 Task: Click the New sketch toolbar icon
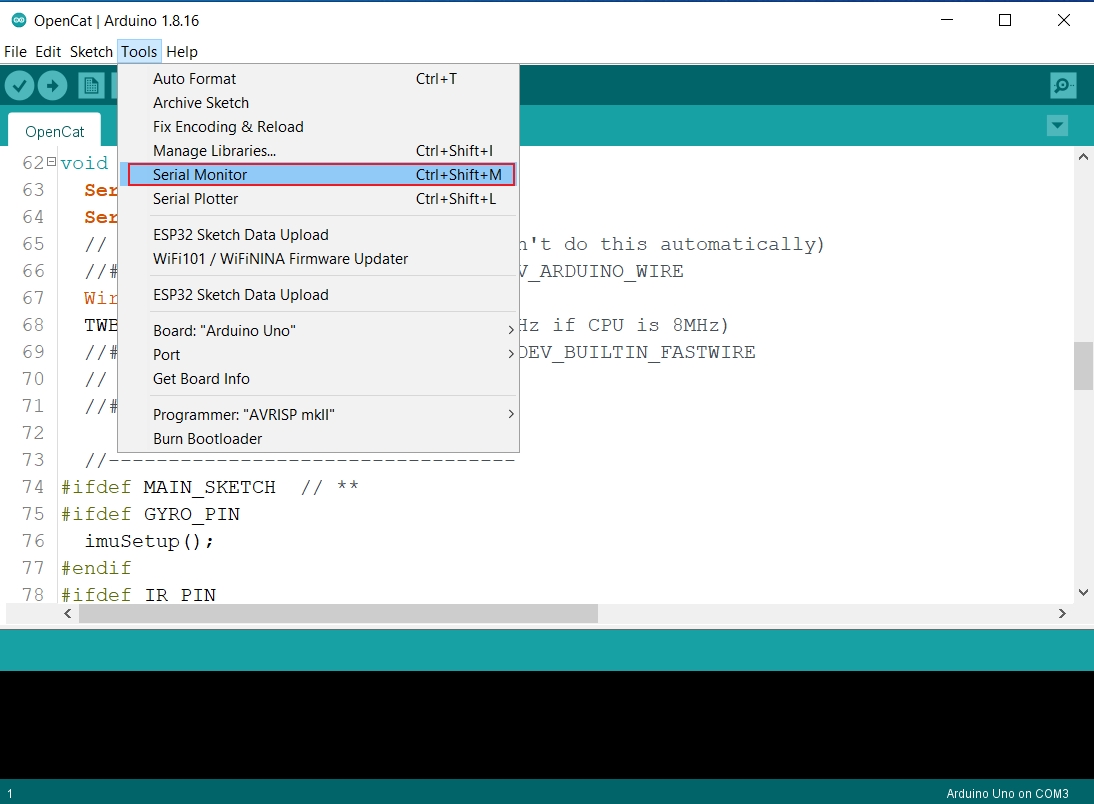tap(92, 86)
